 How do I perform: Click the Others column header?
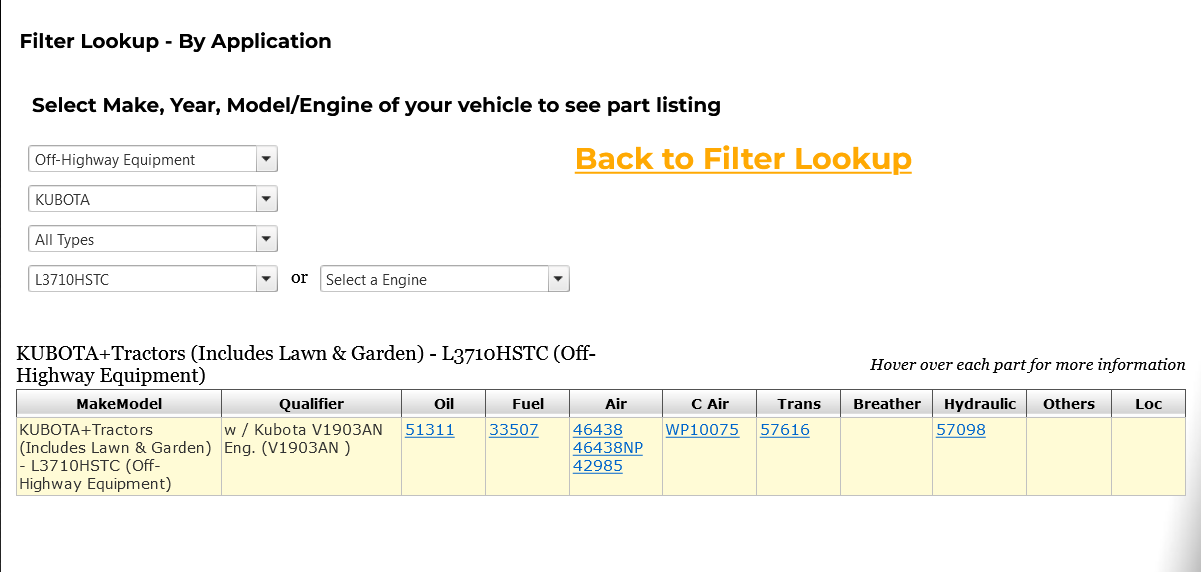pos(1069,404)
